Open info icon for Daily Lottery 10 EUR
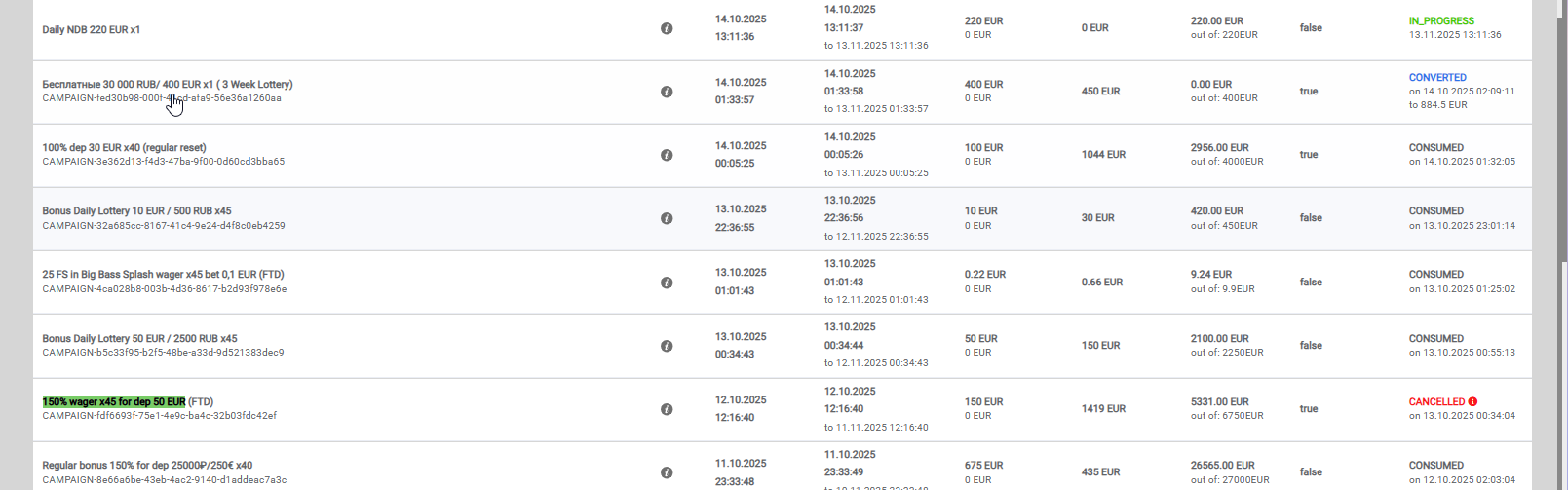This screenshot has height=490, width=1568. pyautogui.click(x=667, y=218)
